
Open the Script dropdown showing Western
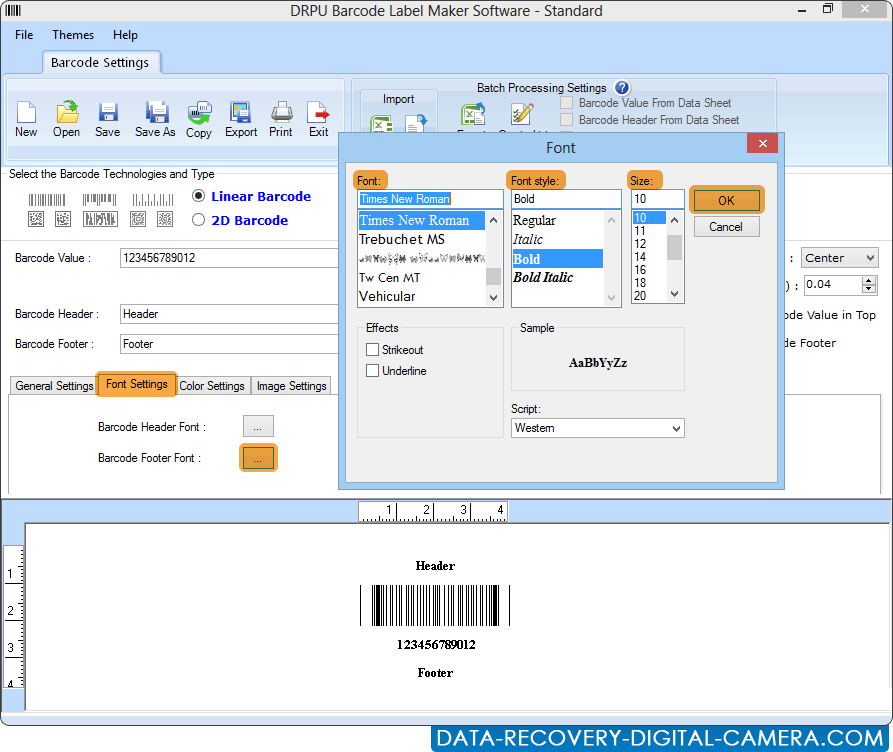tap(596, 427)
